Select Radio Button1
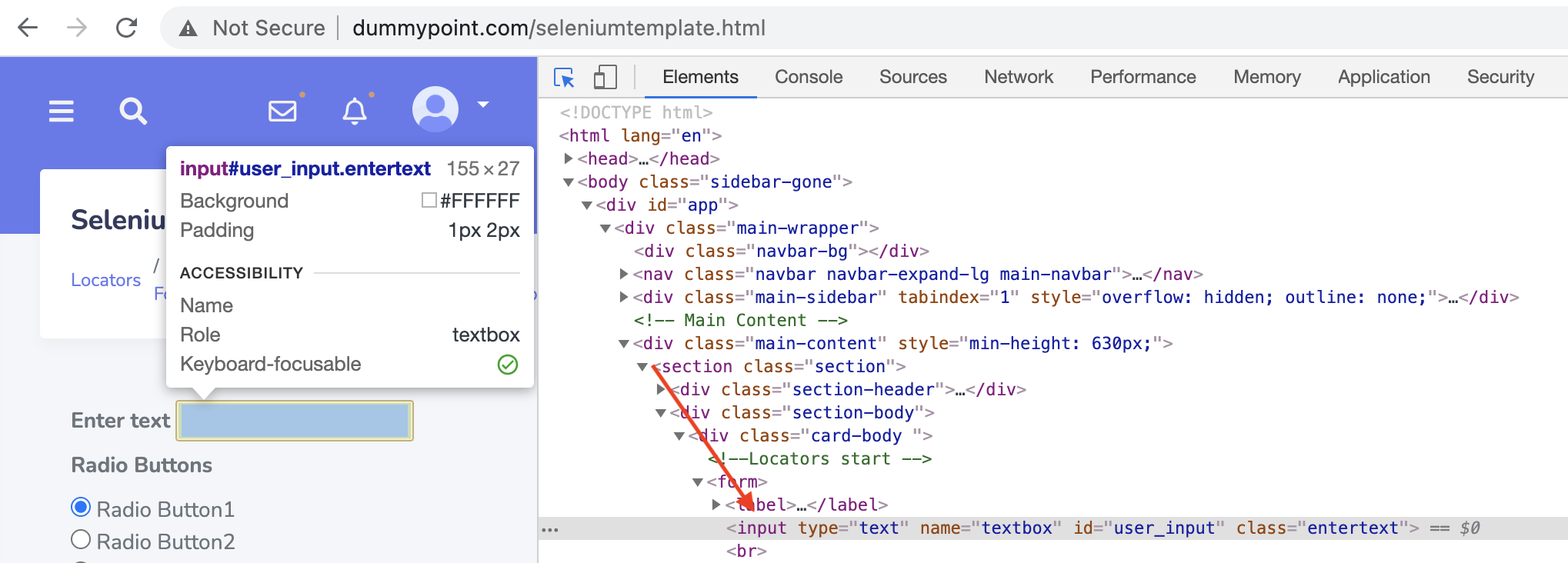This screenshot has height=563, width=1568. pyautogui.click(x=81, y=508)
